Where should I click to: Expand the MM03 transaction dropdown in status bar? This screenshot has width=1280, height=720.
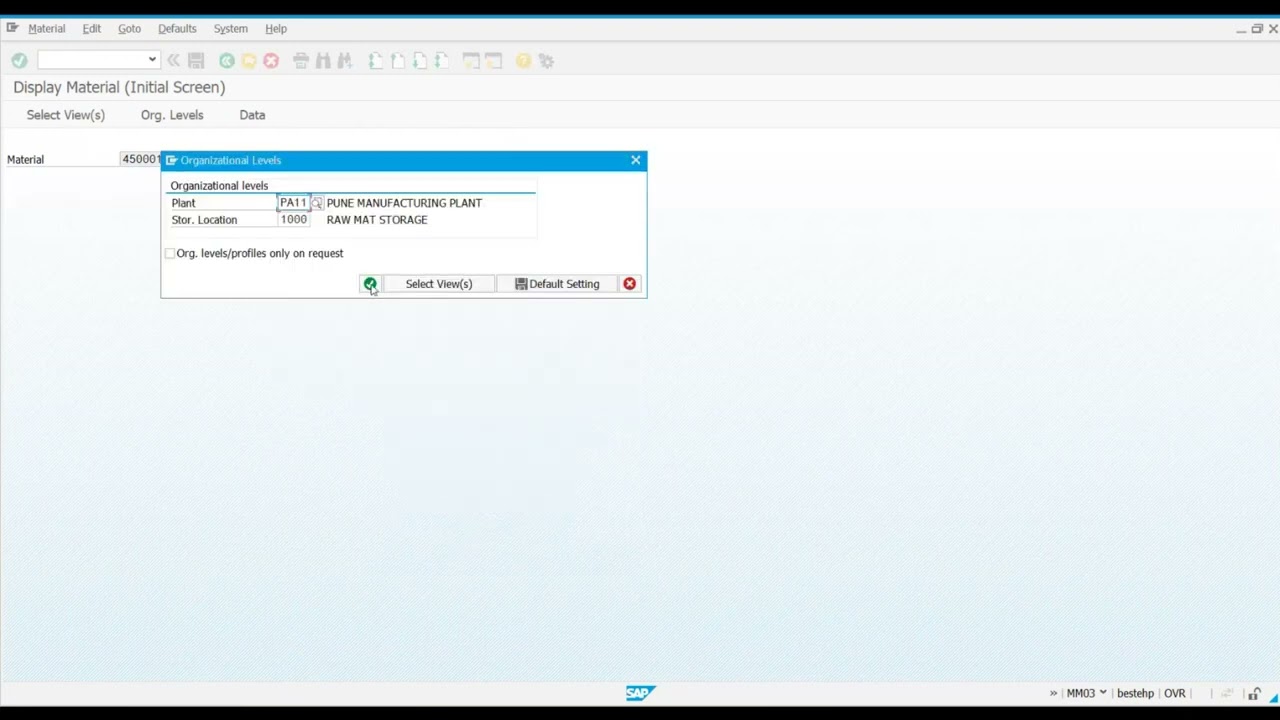pyautogui.click(x=1103, y=693)
